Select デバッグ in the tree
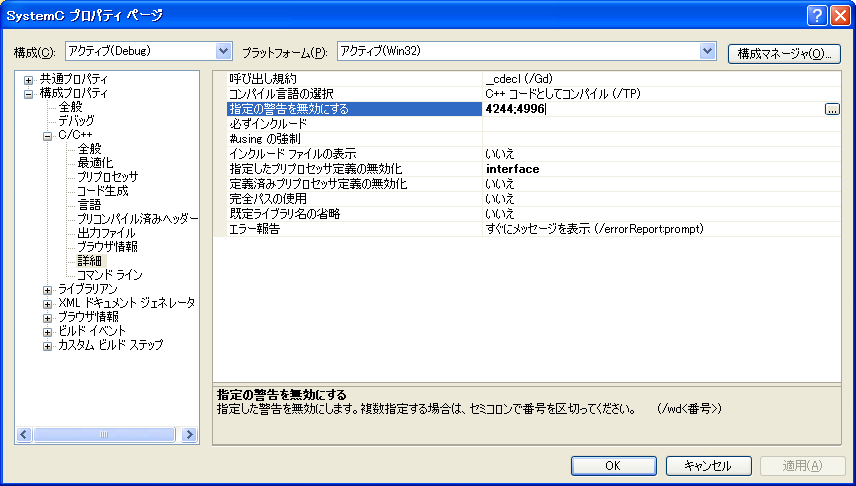 [76, 121]
